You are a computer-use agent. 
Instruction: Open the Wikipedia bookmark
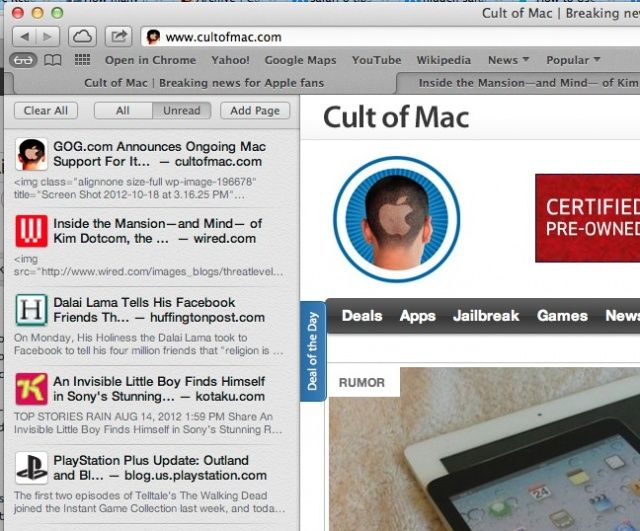(x=443, y=60)
